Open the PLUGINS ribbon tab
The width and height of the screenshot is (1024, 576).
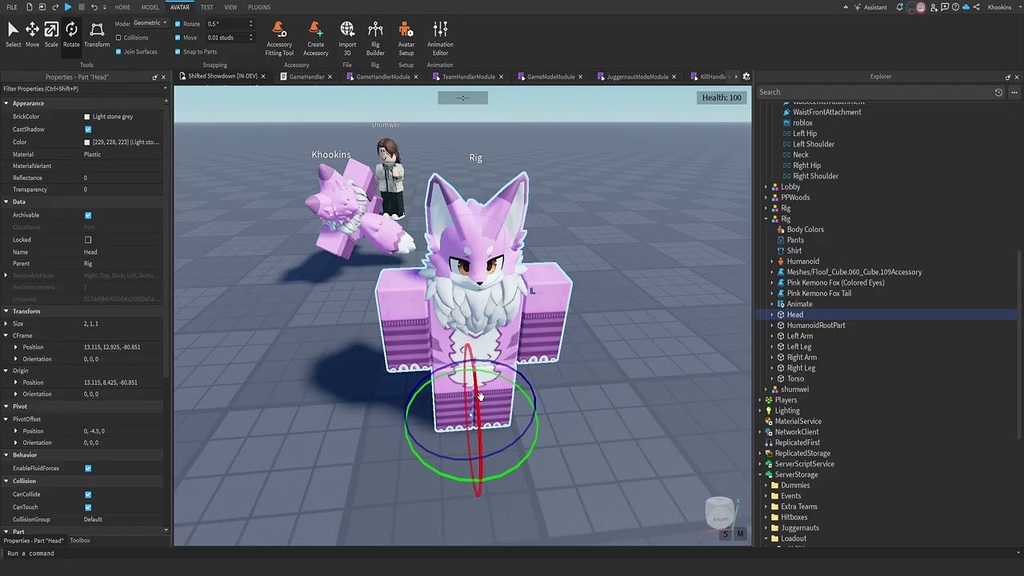pyautogui.click(x=259, y=7)
